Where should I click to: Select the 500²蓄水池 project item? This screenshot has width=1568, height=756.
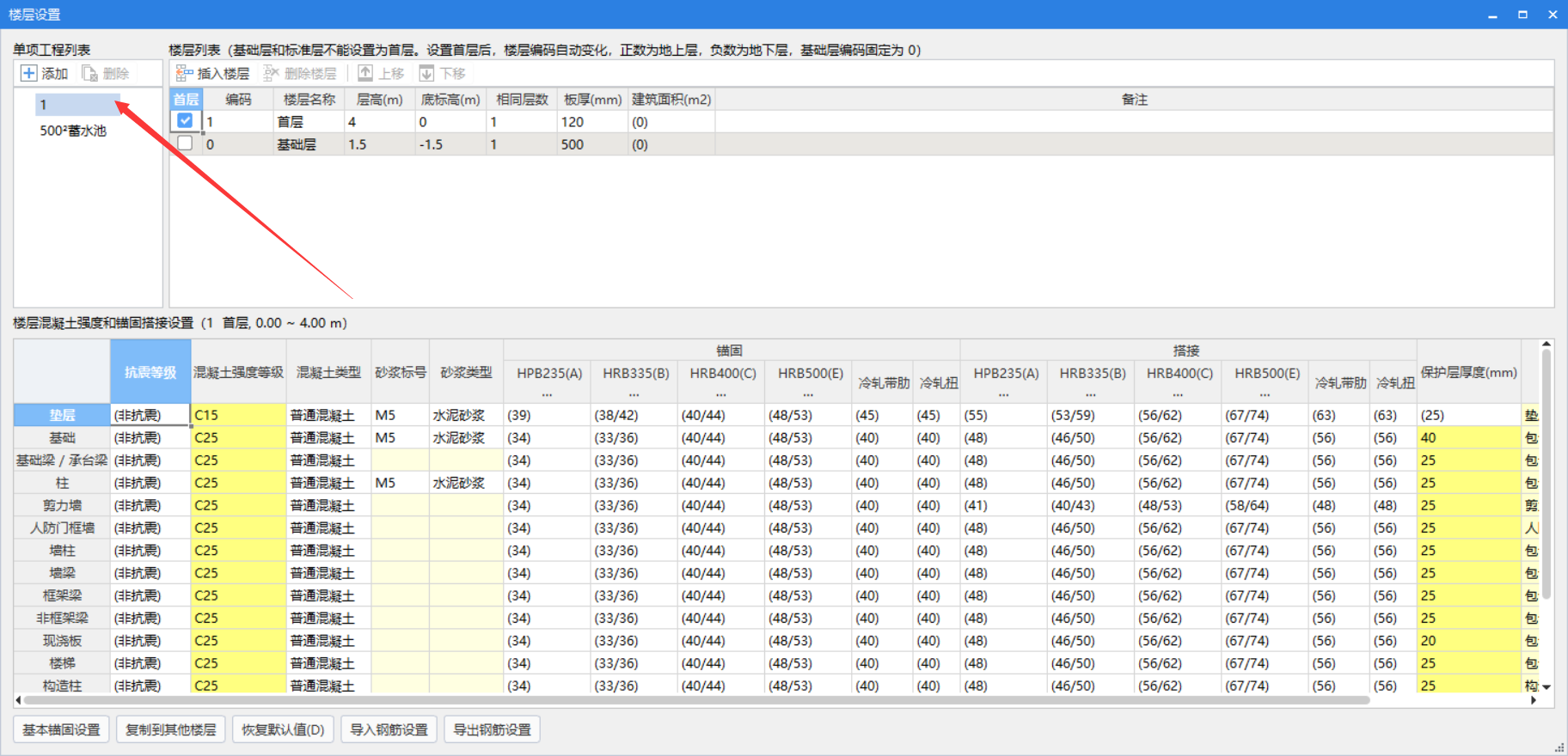73,131
